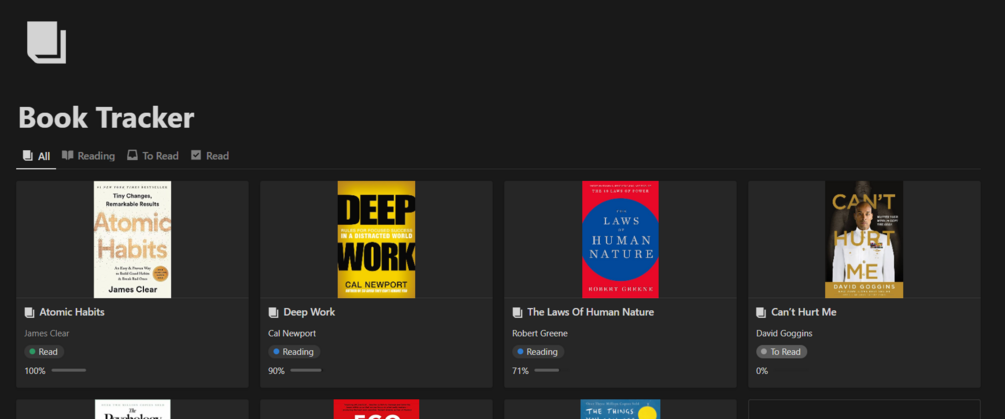Click the author text Robert Greene
The image size is (1005, 419).
[x=540, y=333]
